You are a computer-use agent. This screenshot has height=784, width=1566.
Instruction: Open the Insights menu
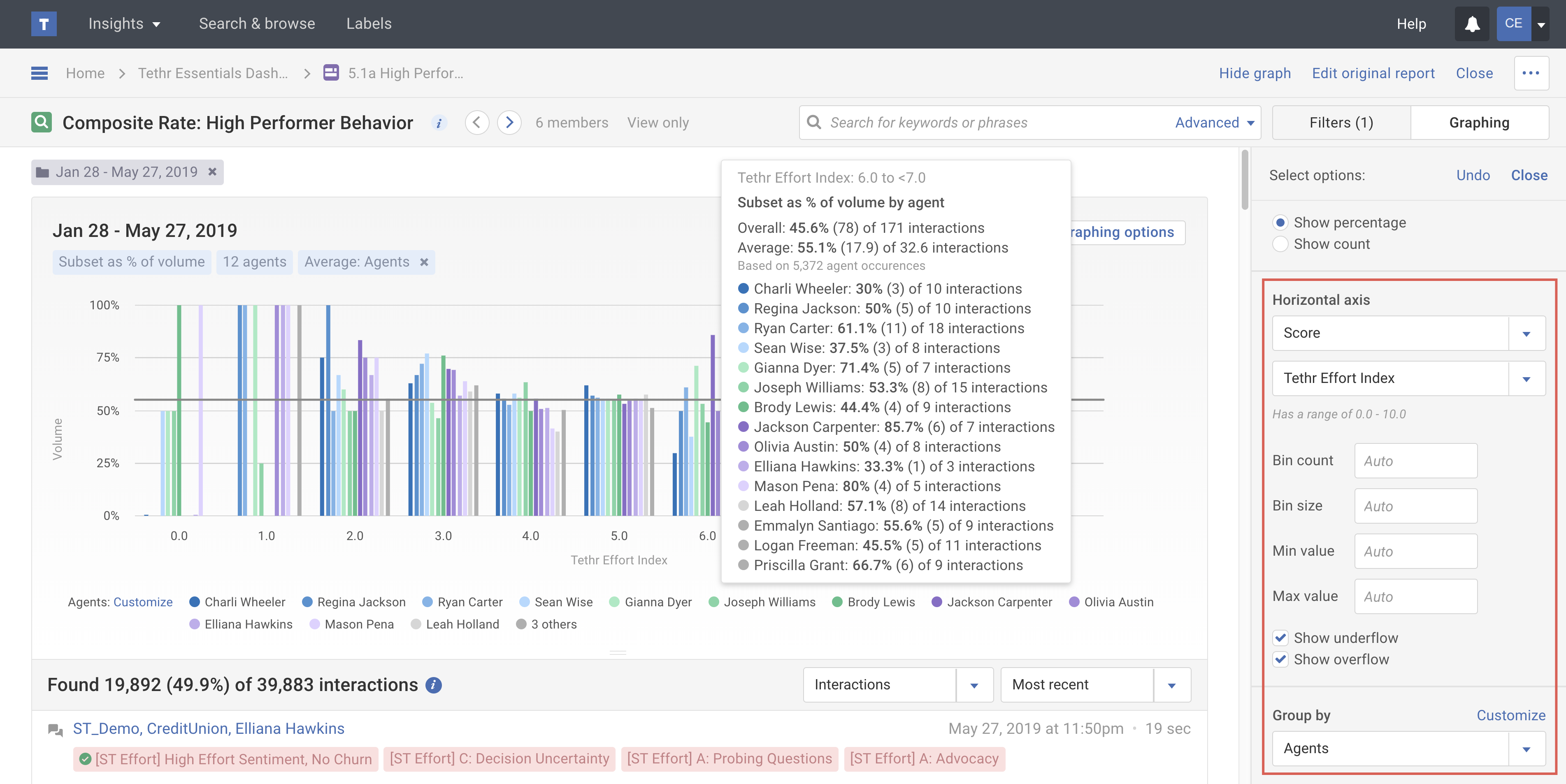coord(124,24)
